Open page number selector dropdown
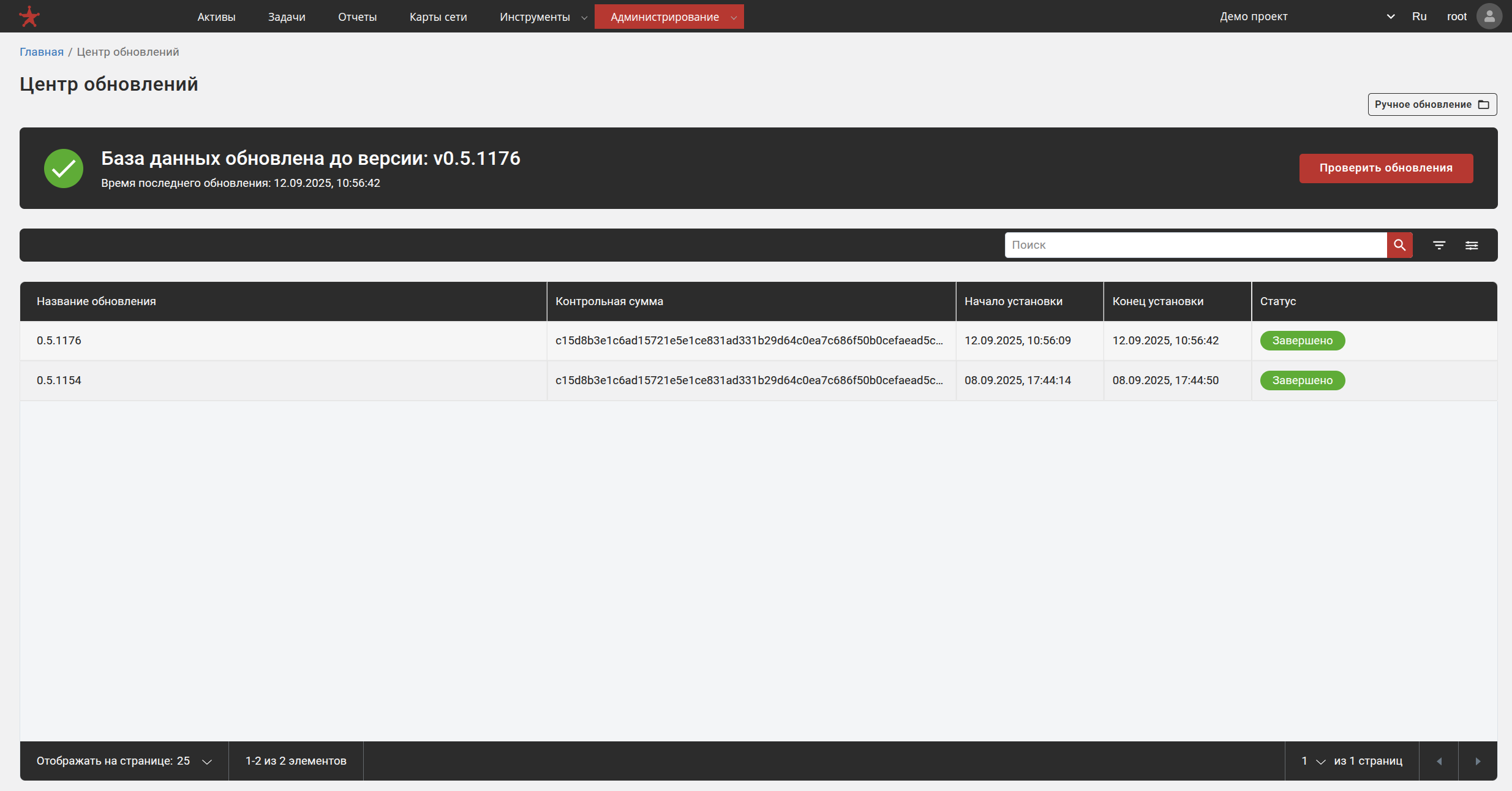Viewport: 1512px width, 791px height. 1313,761
